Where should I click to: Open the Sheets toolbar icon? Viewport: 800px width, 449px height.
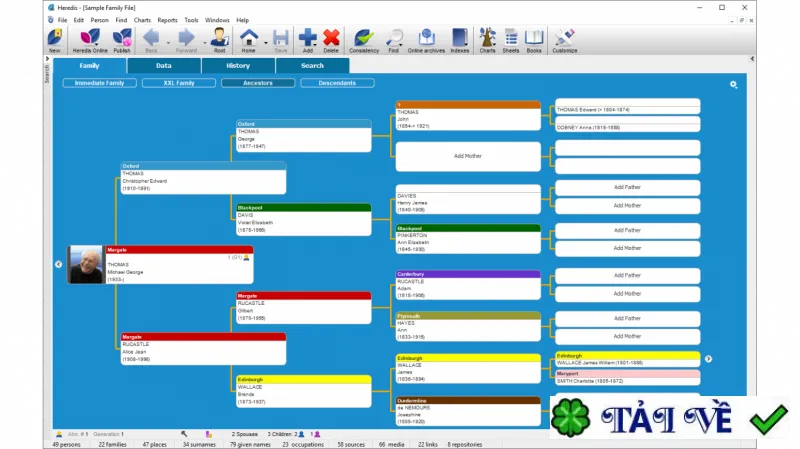click(511, 41)
